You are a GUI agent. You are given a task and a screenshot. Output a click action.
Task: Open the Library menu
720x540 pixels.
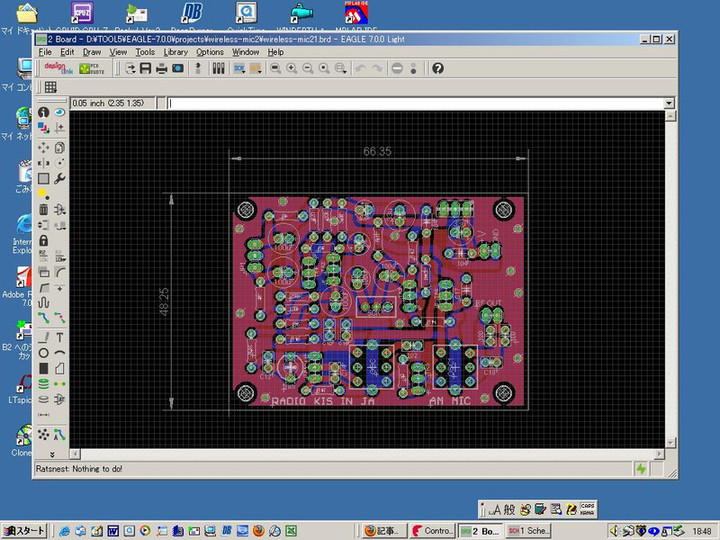tap(175, 52)
